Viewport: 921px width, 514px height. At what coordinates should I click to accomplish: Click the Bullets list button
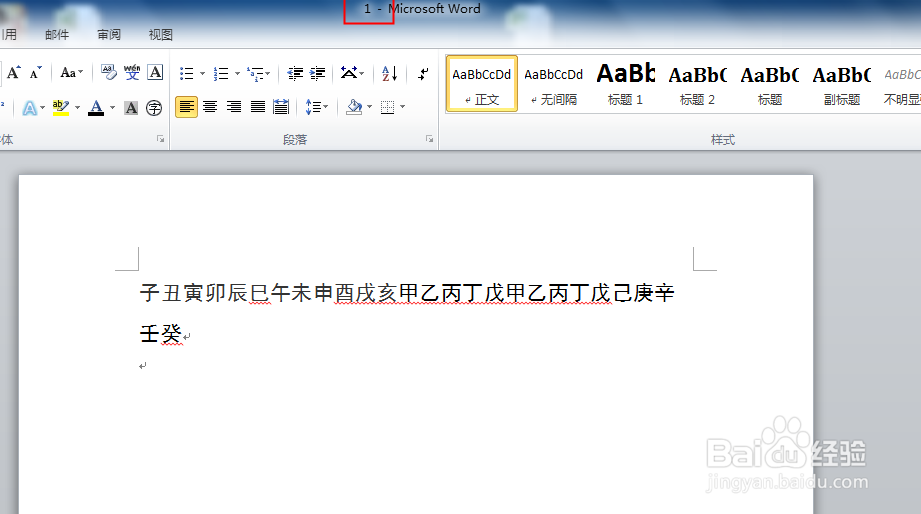pyautogui.click(x=187, y=73)
